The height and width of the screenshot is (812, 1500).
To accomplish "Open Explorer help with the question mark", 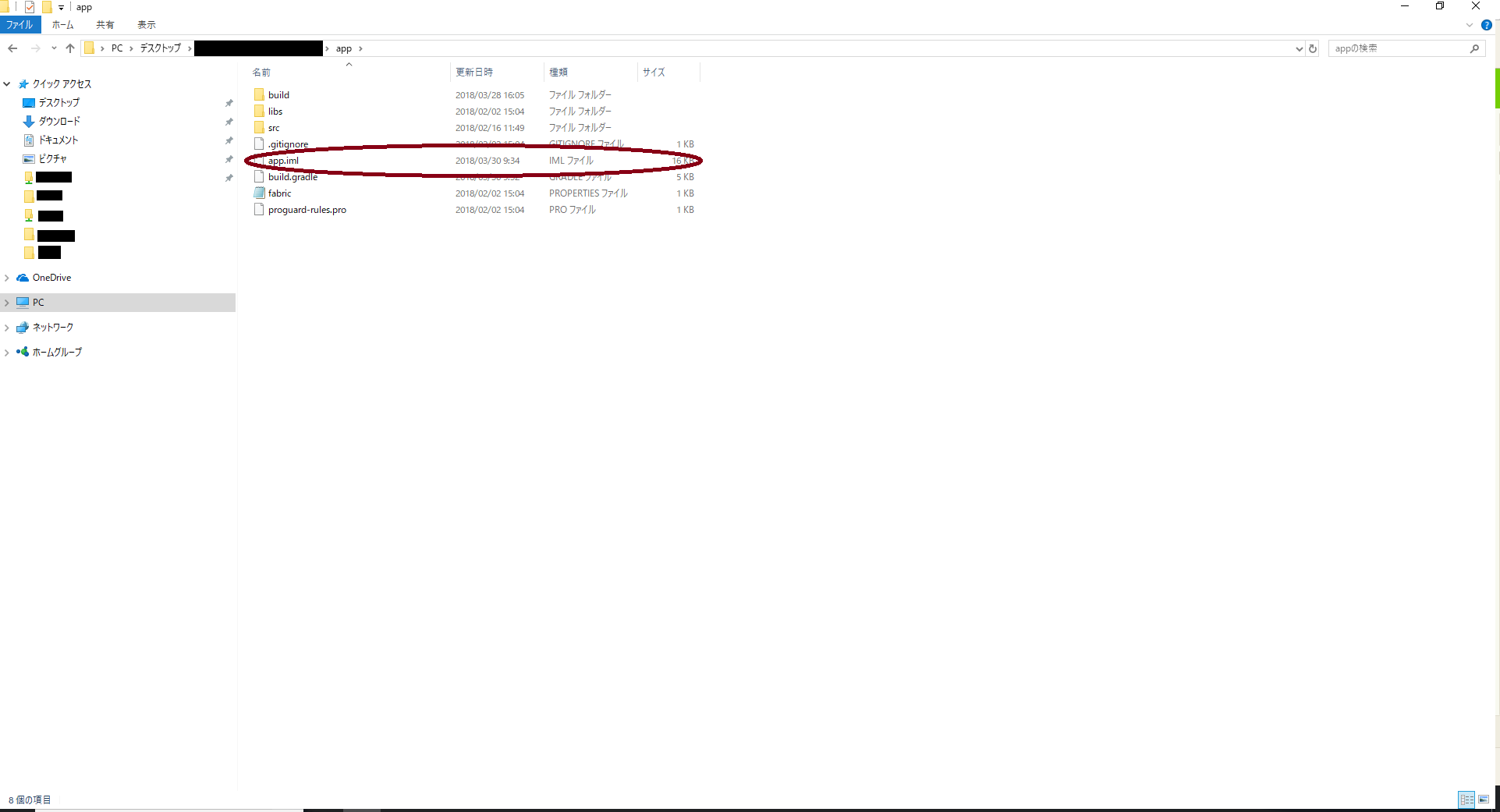I will click(x=1487, y=25).
